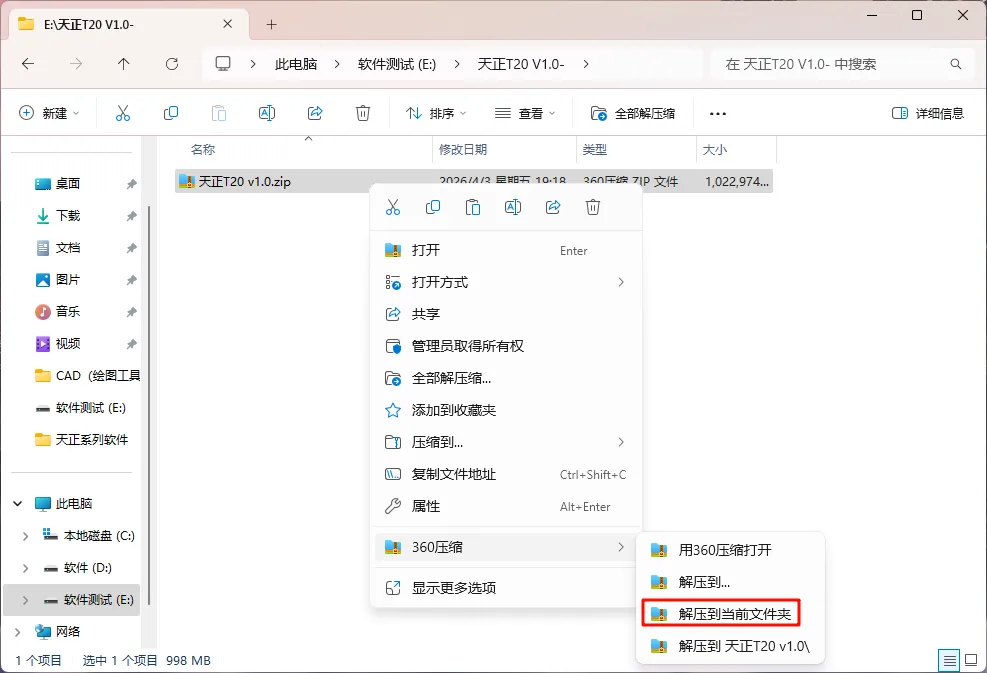
Task: Select the file 天正T20 v1.0.zip
Action: pyautogui.click(x=473, y=181)
